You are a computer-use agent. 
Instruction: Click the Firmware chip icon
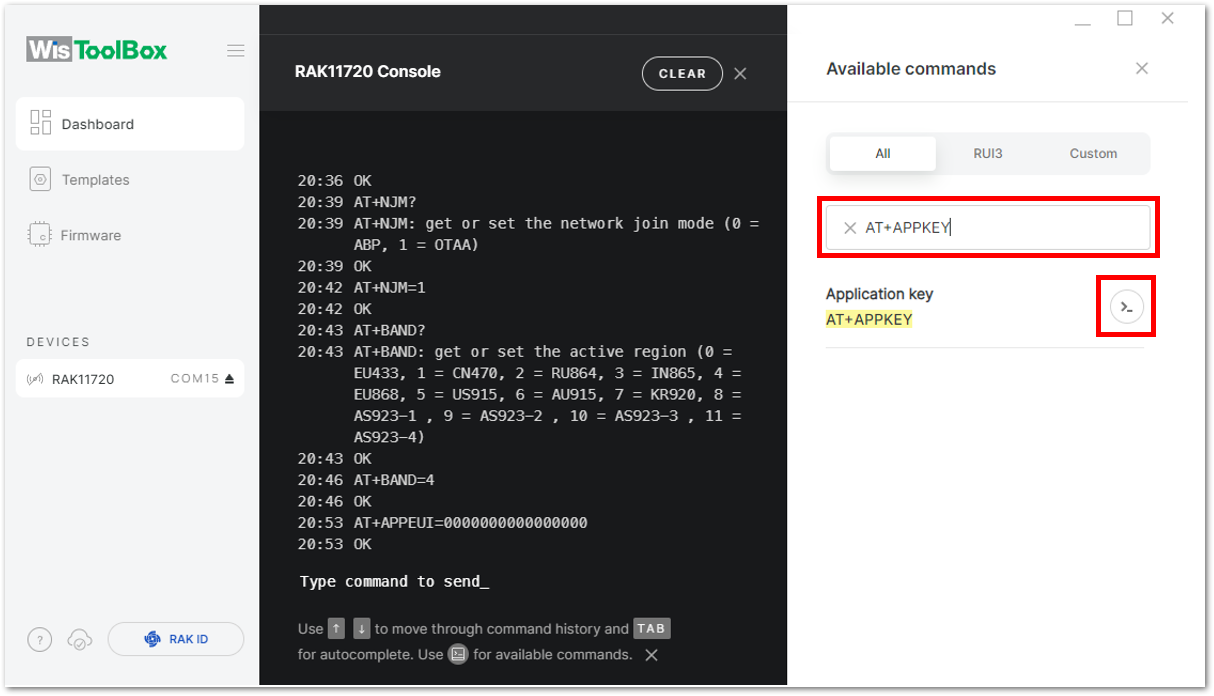[40, 235]
